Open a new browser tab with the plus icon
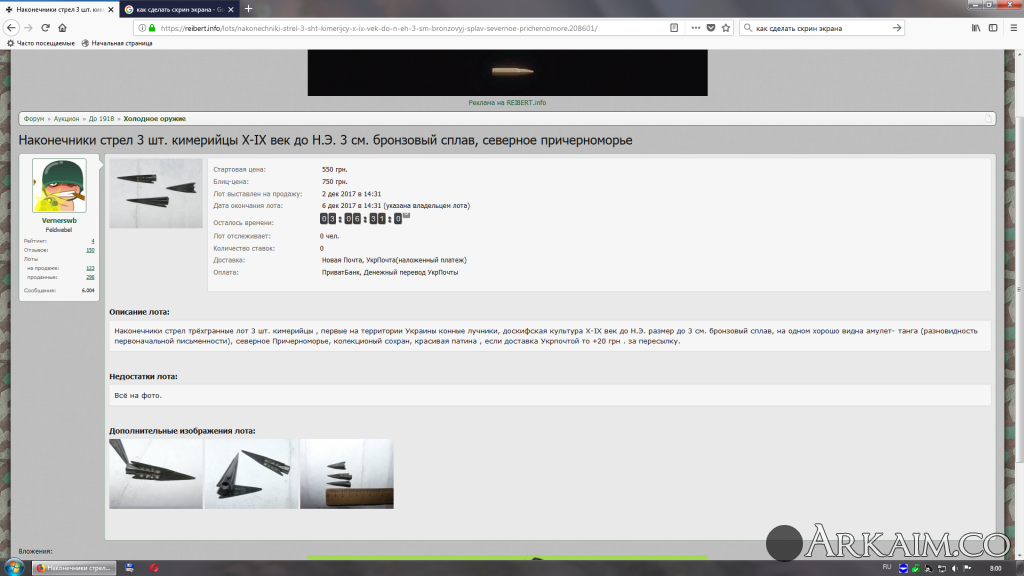1024x576 pixels. click(248, 9)
